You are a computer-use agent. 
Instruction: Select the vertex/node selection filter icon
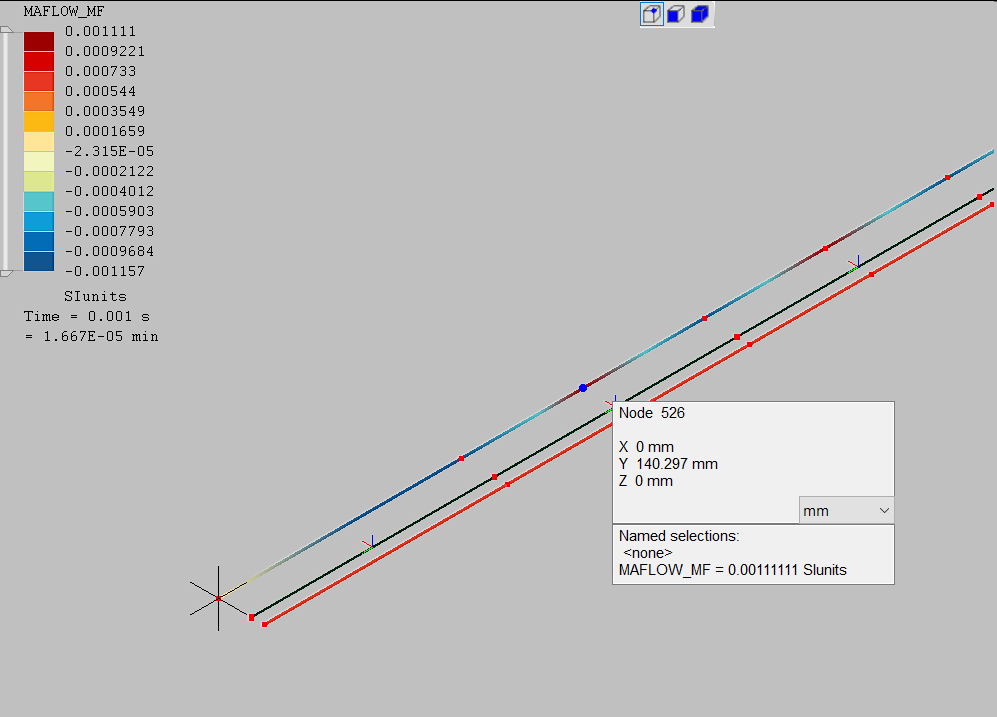(x=652, y=14)
